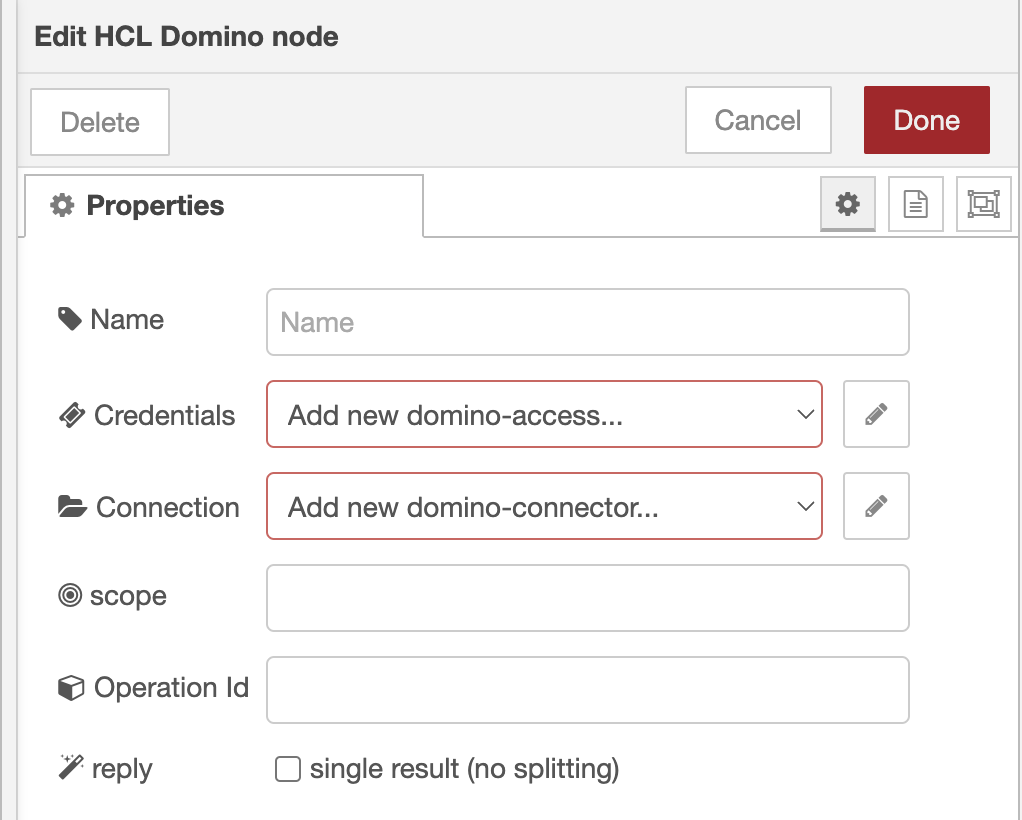Screen dimensions: 1022x820
Task: Edit Credentials with pencil button
Action: pos(876,414)
